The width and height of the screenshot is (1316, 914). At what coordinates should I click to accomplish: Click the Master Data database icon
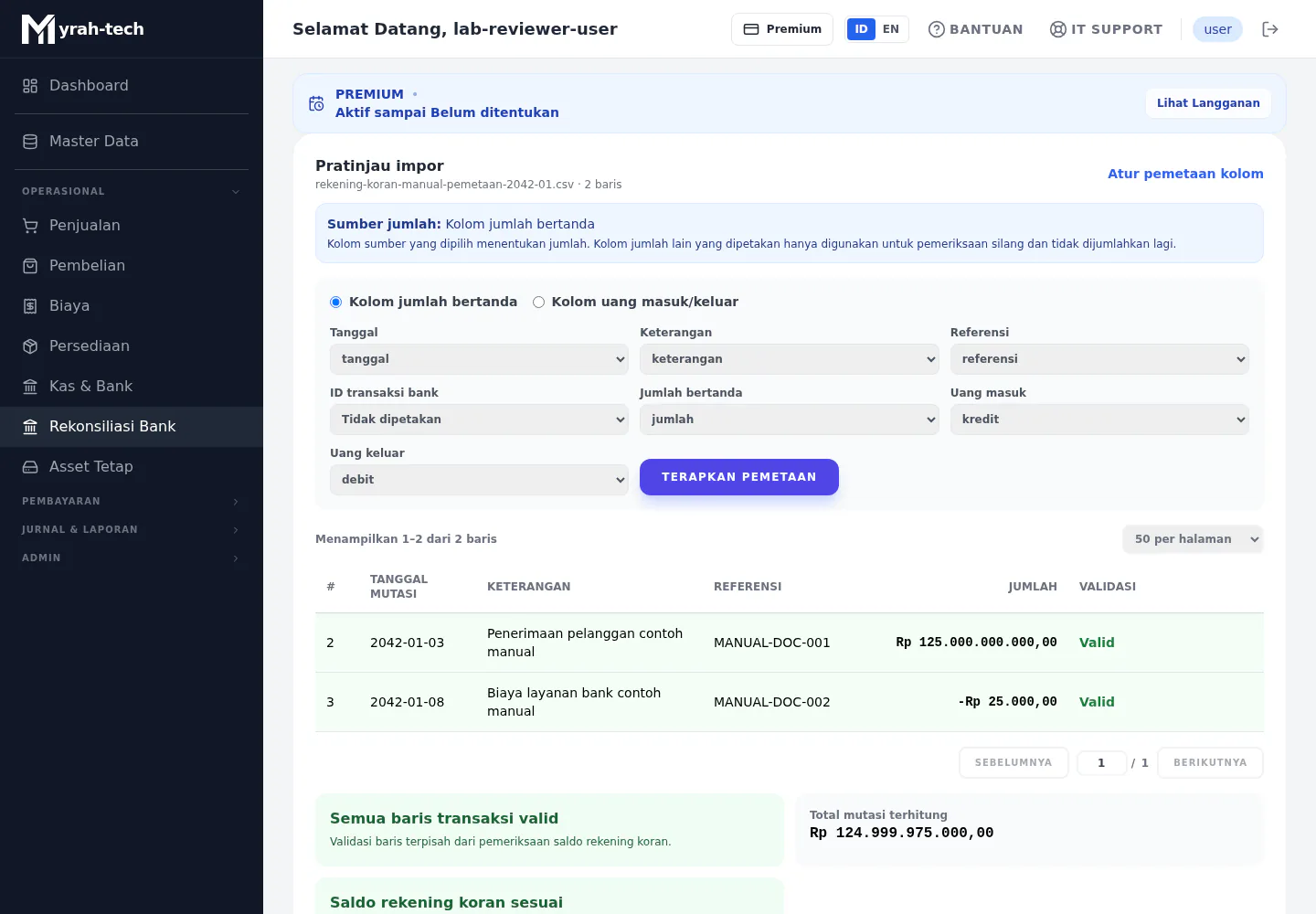[30, 142]
